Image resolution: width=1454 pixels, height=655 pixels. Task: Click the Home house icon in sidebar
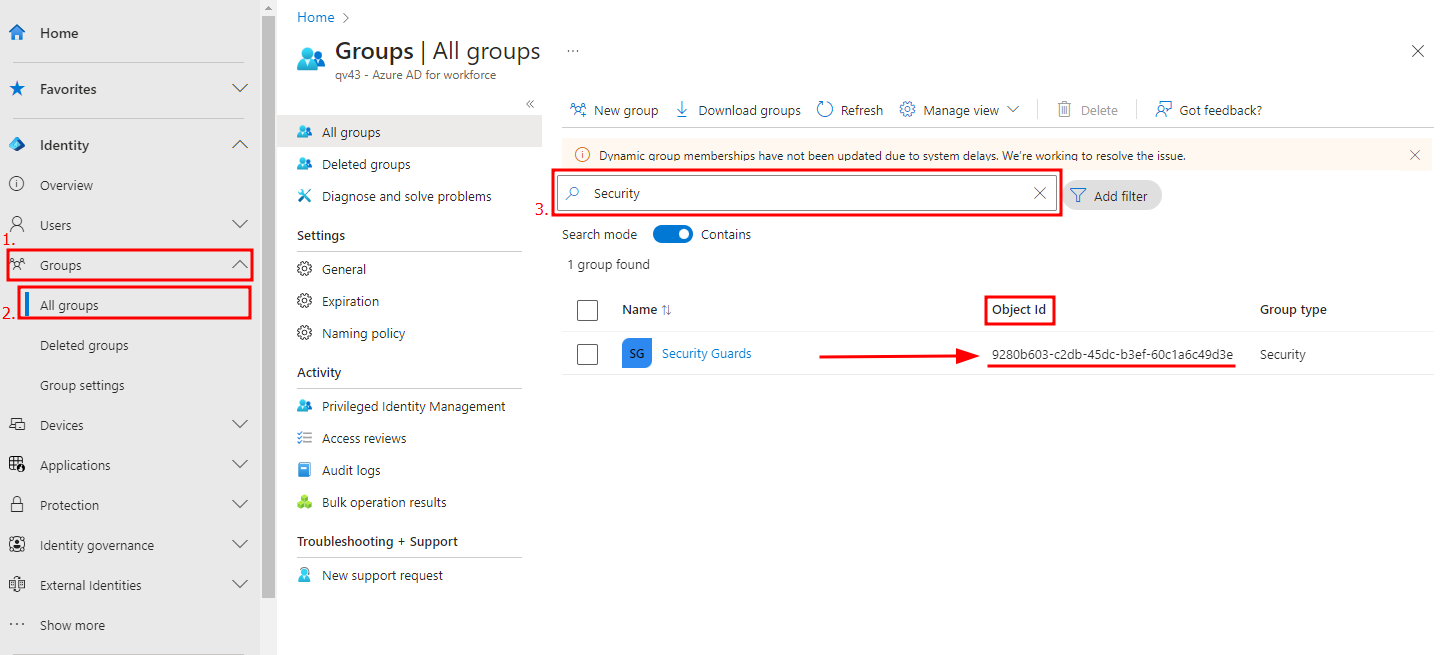[17, 33]
